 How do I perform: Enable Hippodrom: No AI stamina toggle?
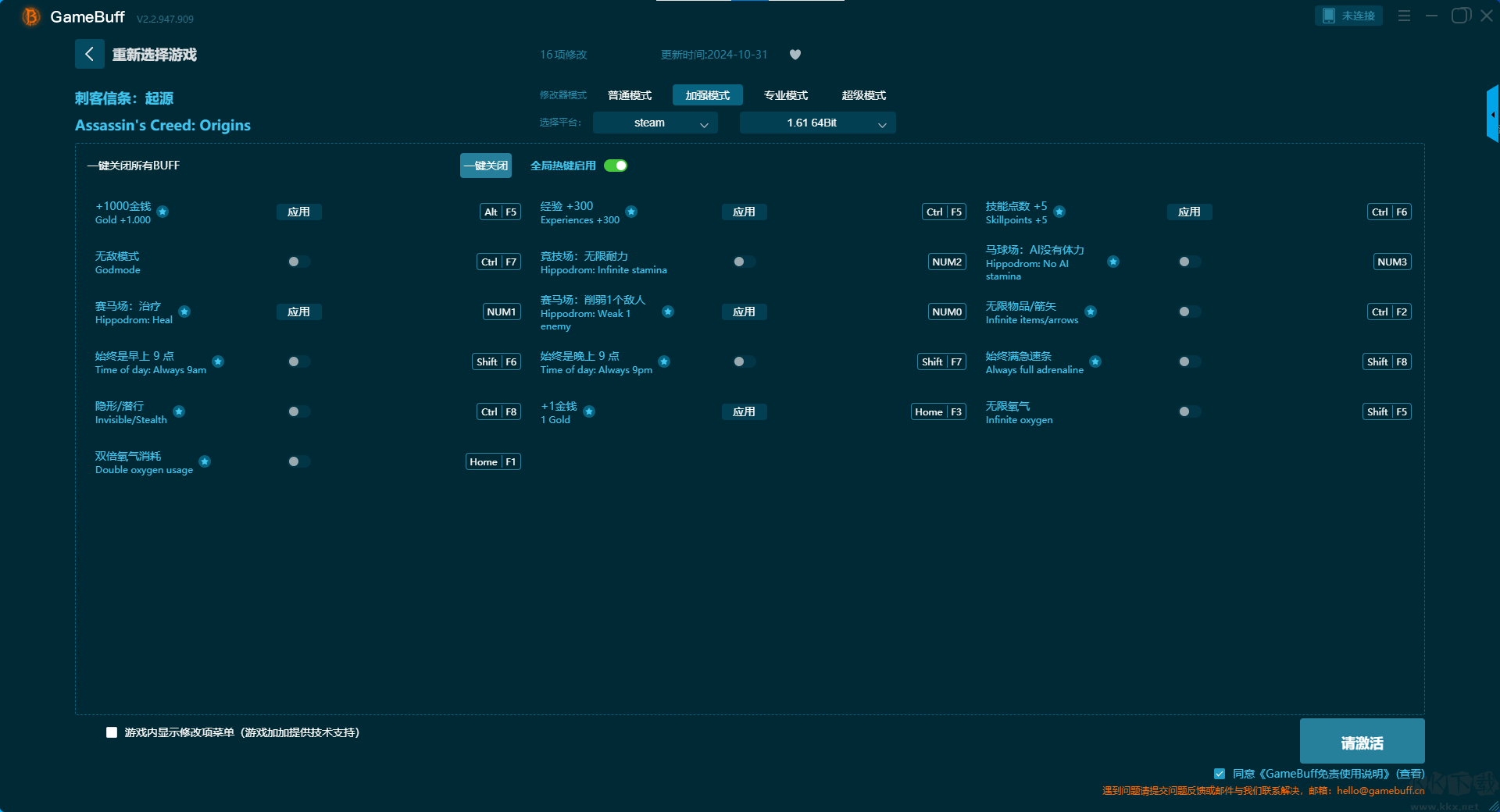click(1189, 262)
